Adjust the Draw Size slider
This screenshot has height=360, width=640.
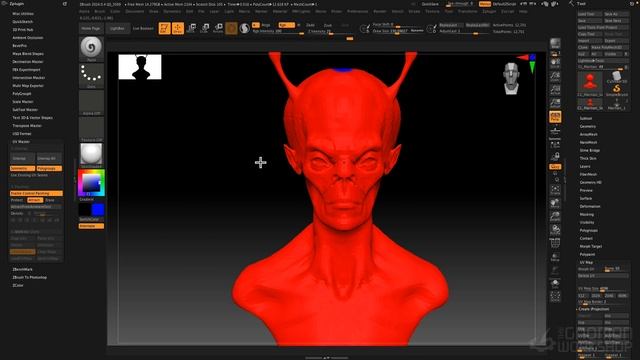tap(398, 31)
